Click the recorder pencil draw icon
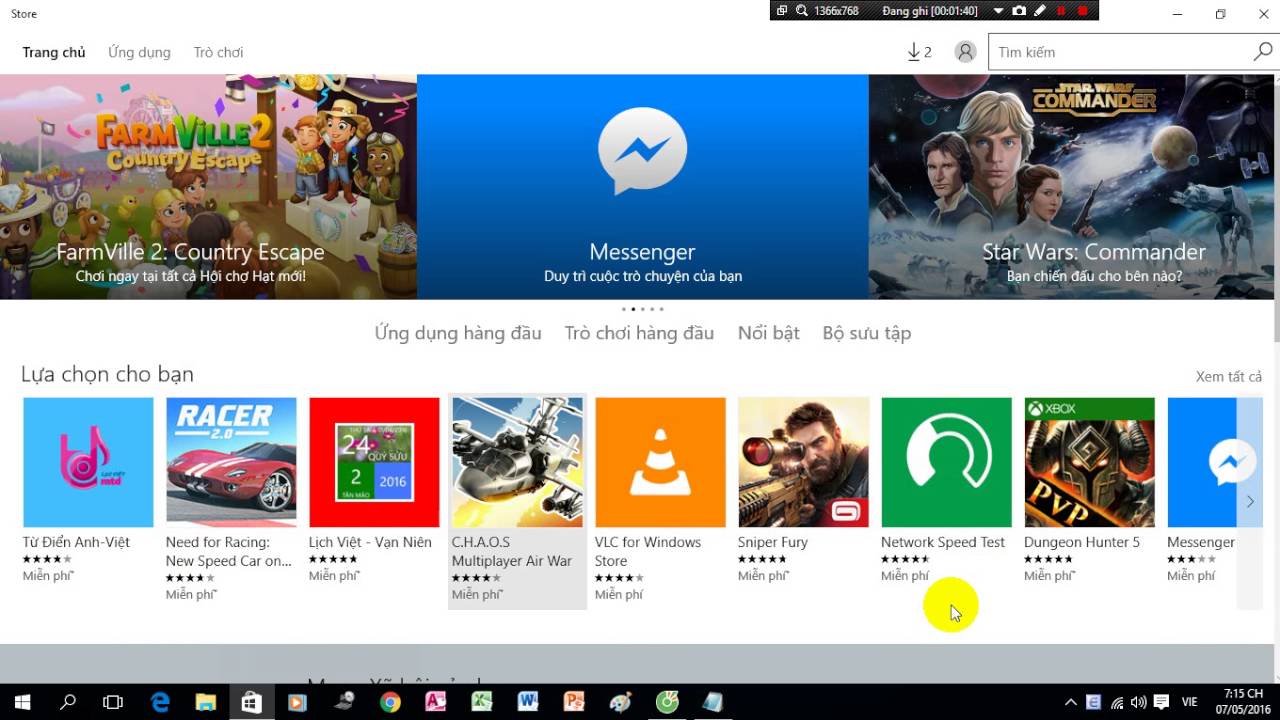This screenshot has height=720, width=1280. pyautogui.click(x=1040, y=10)
